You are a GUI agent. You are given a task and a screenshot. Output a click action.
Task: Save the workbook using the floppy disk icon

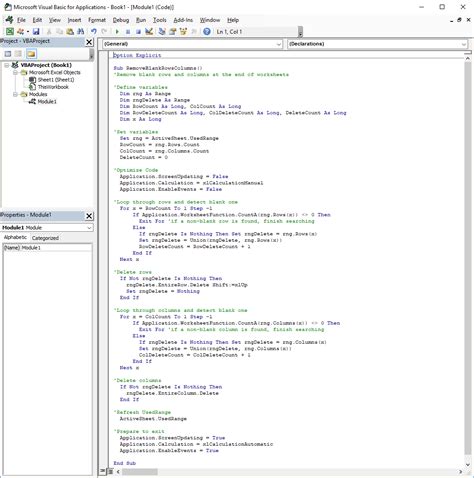36,32
